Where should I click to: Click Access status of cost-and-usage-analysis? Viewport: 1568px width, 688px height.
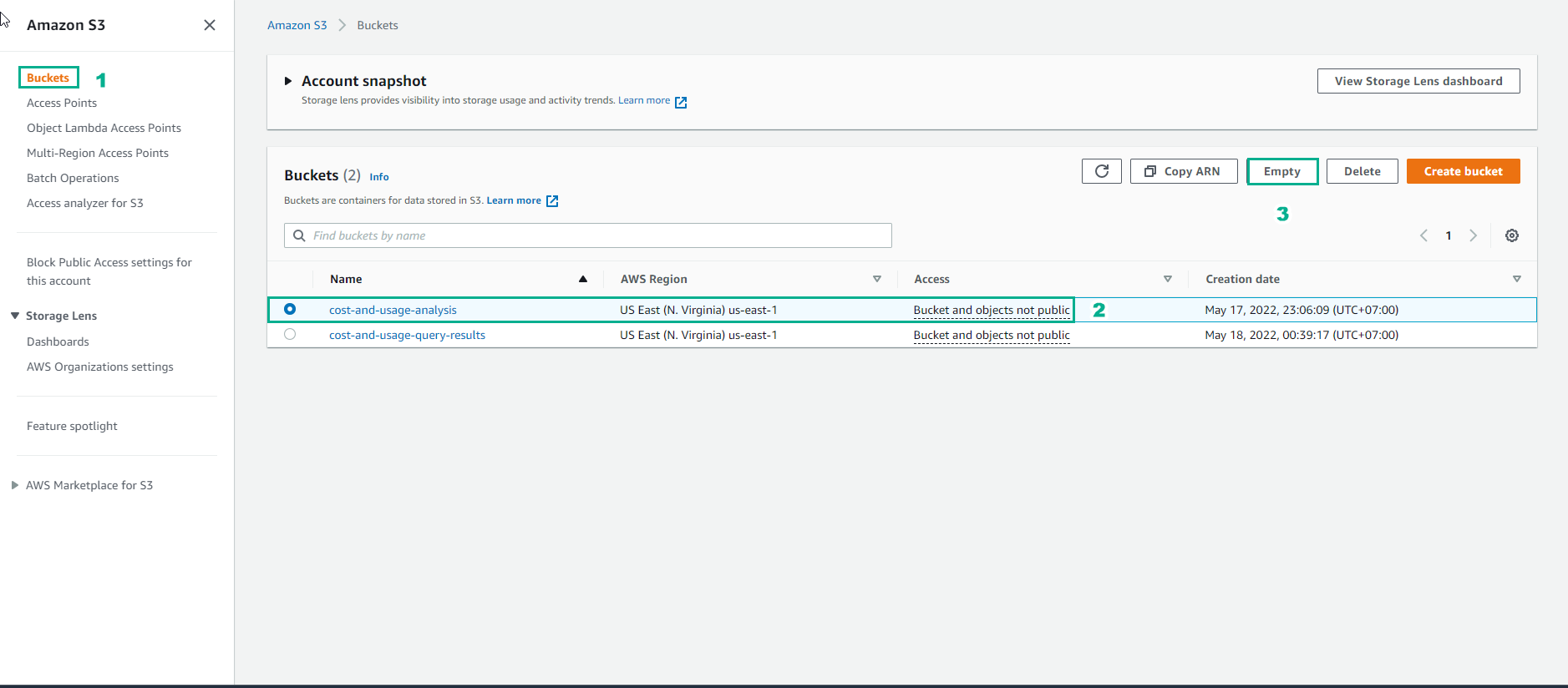coord(992,310)
